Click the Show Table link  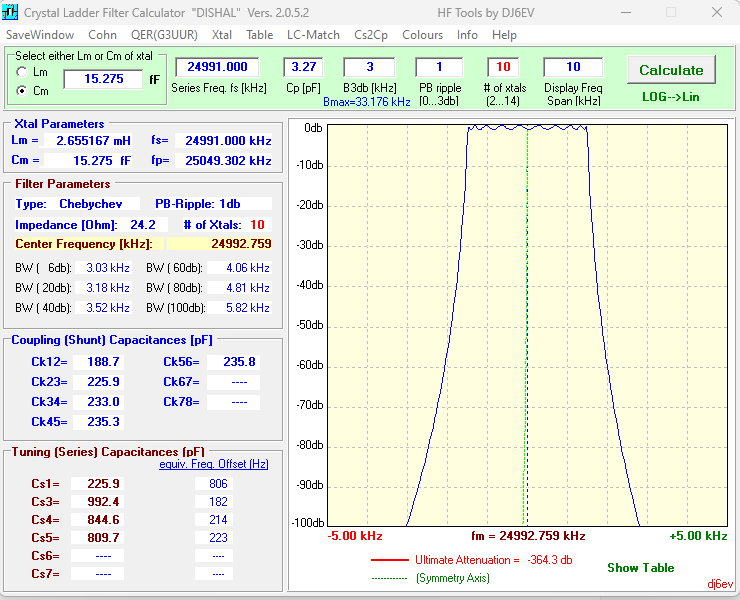point(640,568)
